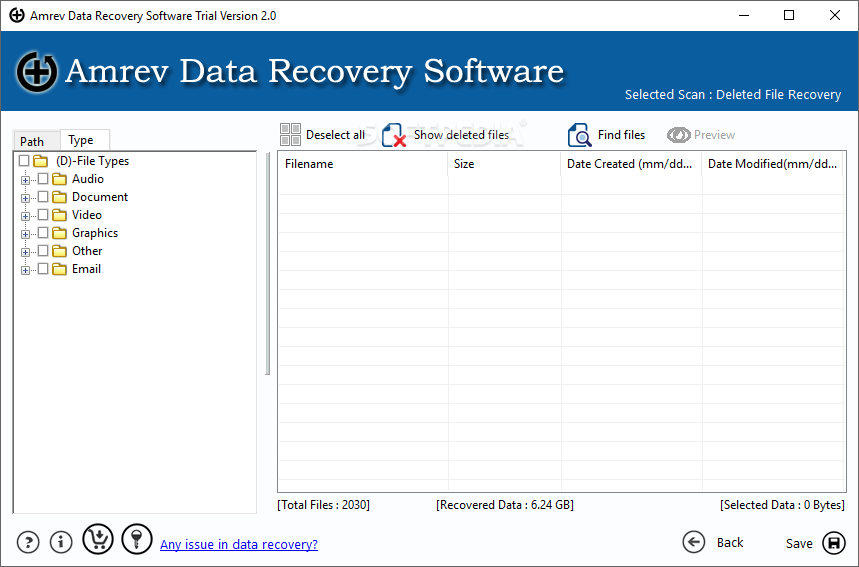
Task: Select the Audio tree item label
Action: tap(88, 179)
